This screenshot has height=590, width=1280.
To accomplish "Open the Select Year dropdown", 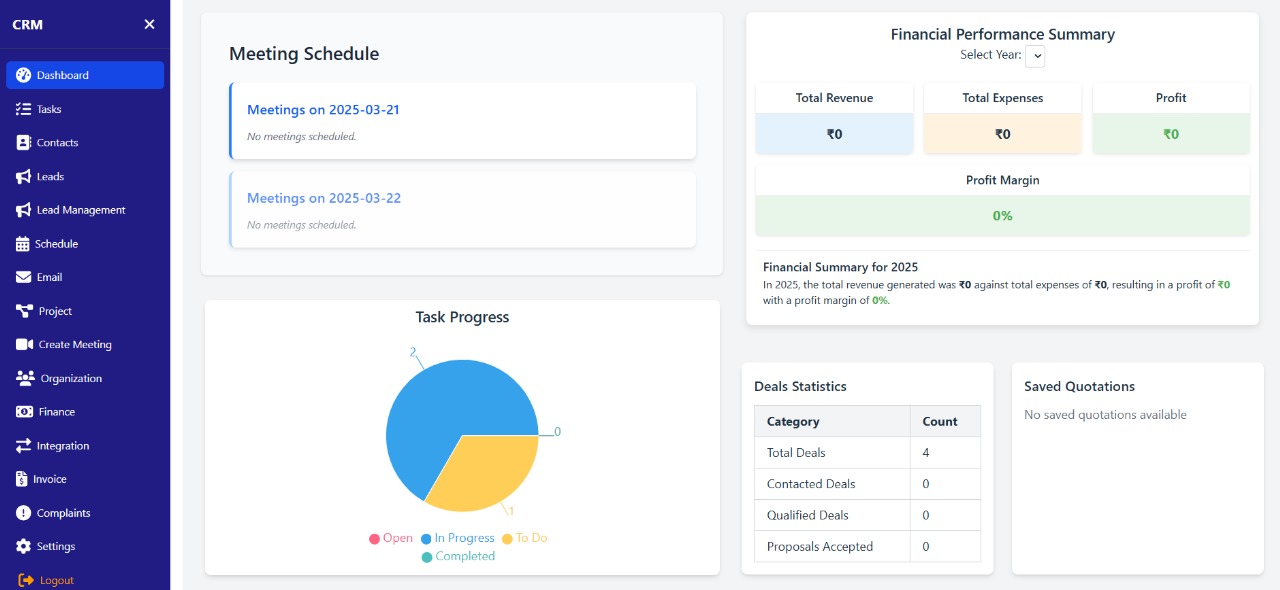I will point(1035,56).
